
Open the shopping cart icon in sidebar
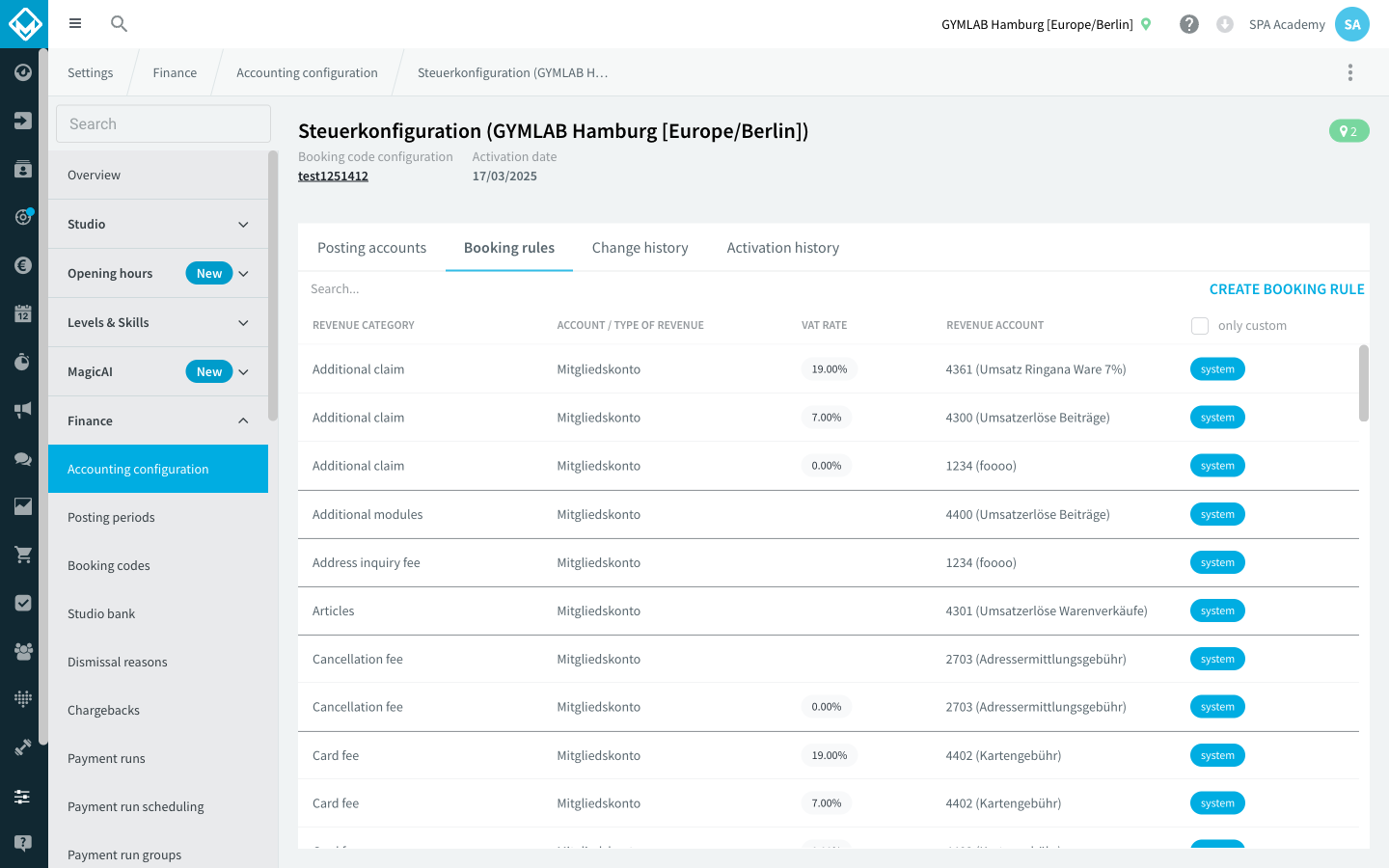pyautogui.click(x=23, y=555)
